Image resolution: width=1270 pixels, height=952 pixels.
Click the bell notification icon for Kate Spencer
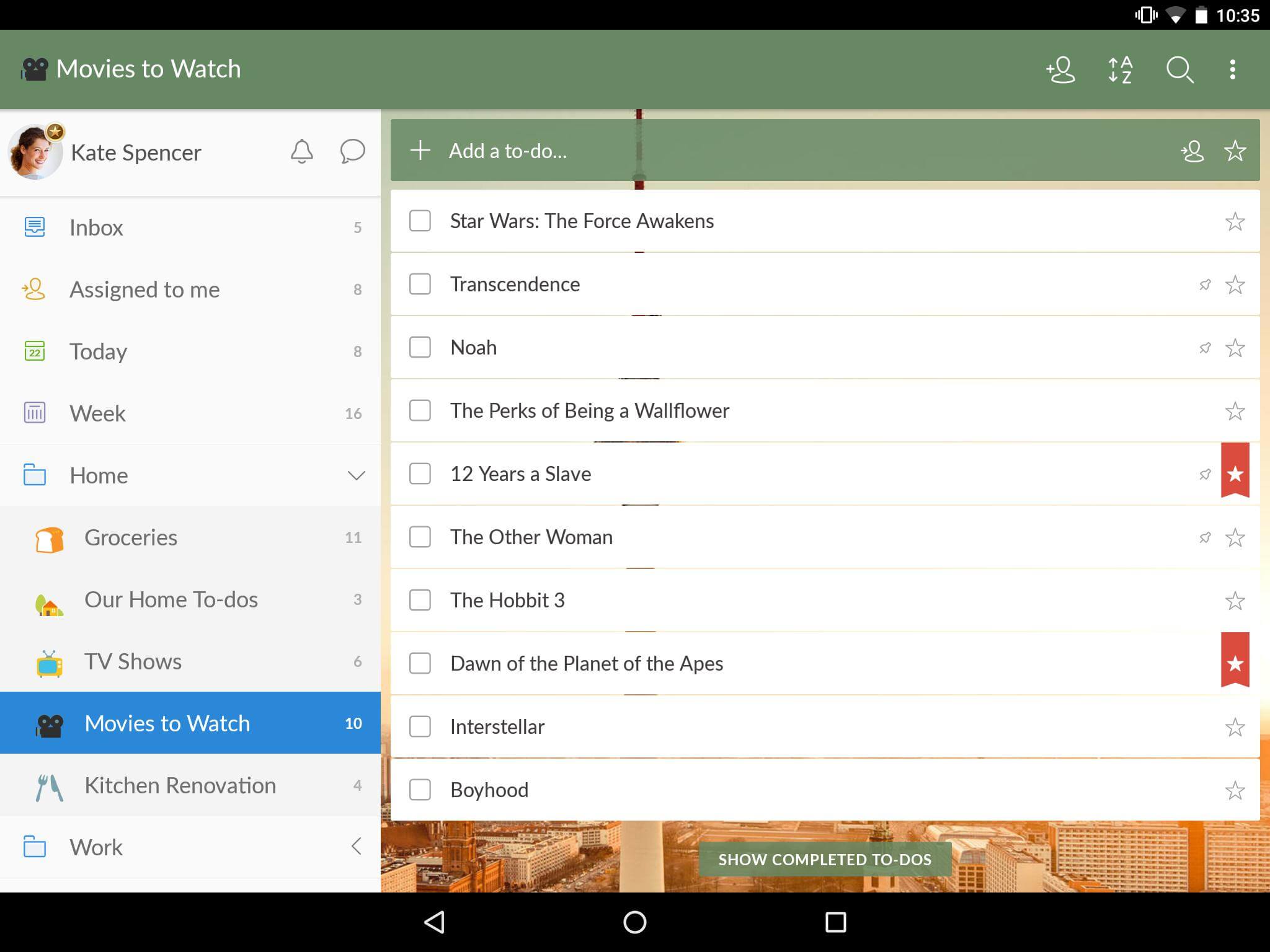[302, 152]
